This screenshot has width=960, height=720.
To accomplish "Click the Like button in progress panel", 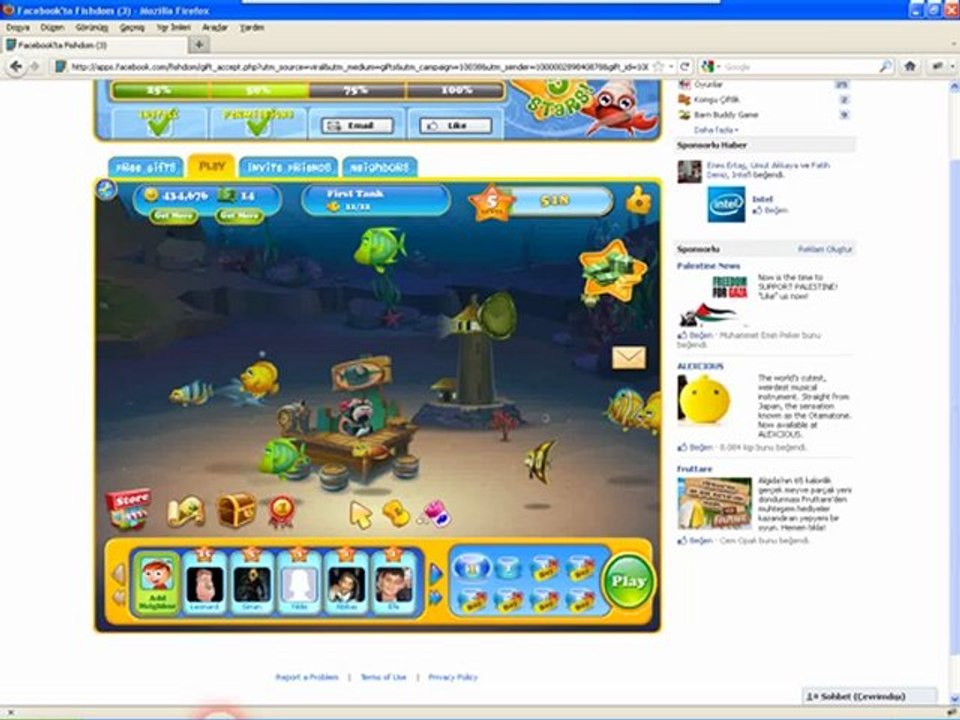I will pos(456,126).
